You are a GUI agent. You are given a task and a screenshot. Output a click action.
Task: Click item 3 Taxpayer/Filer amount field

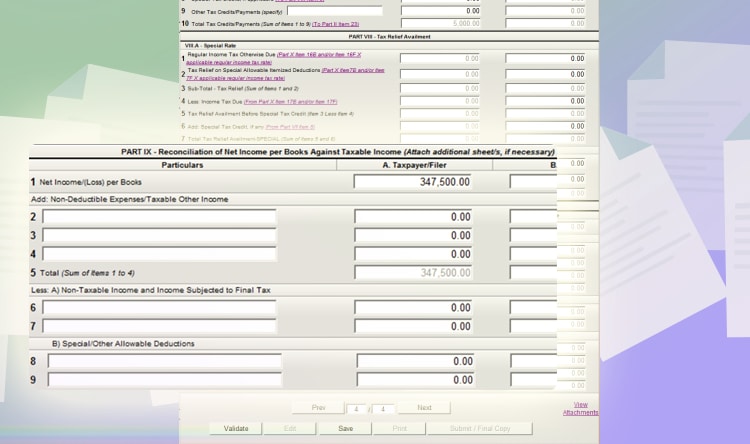tap(414, 236)
